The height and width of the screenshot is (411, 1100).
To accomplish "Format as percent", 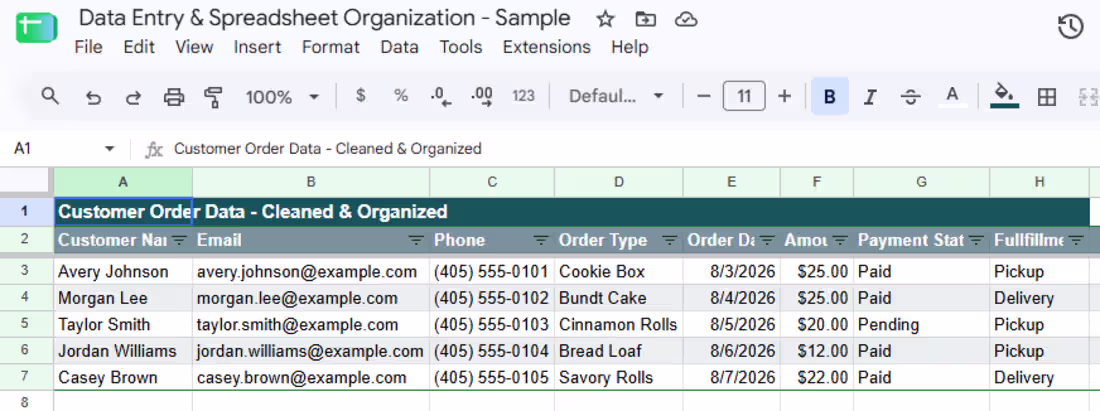I will pos(401,96).
